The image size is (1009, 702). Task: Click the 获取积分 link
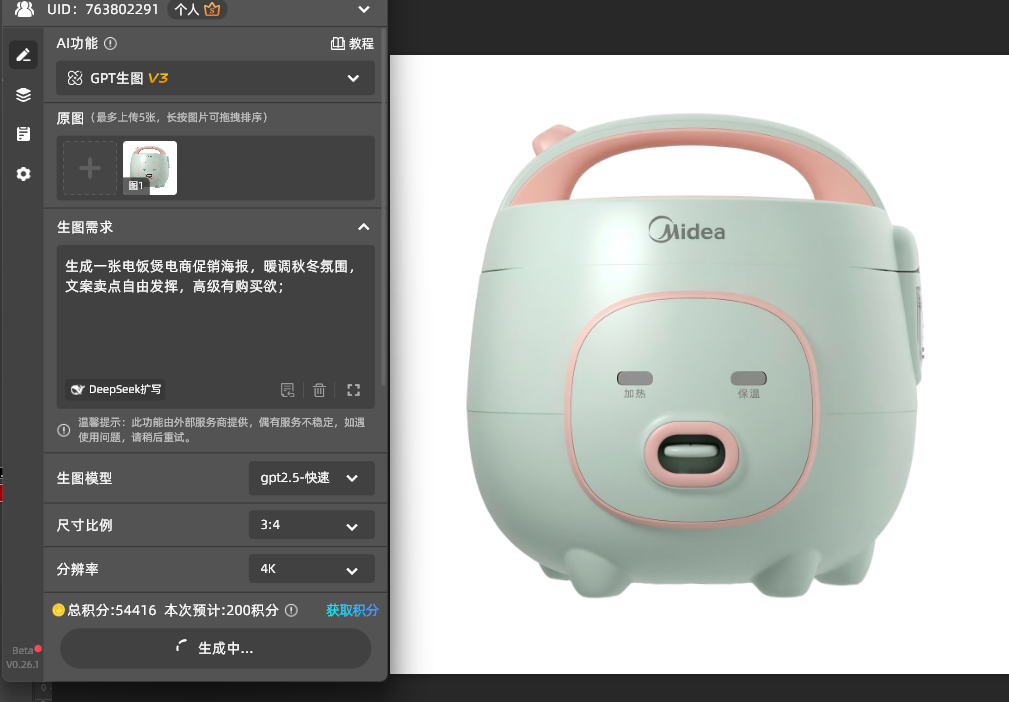click(352, 610)
